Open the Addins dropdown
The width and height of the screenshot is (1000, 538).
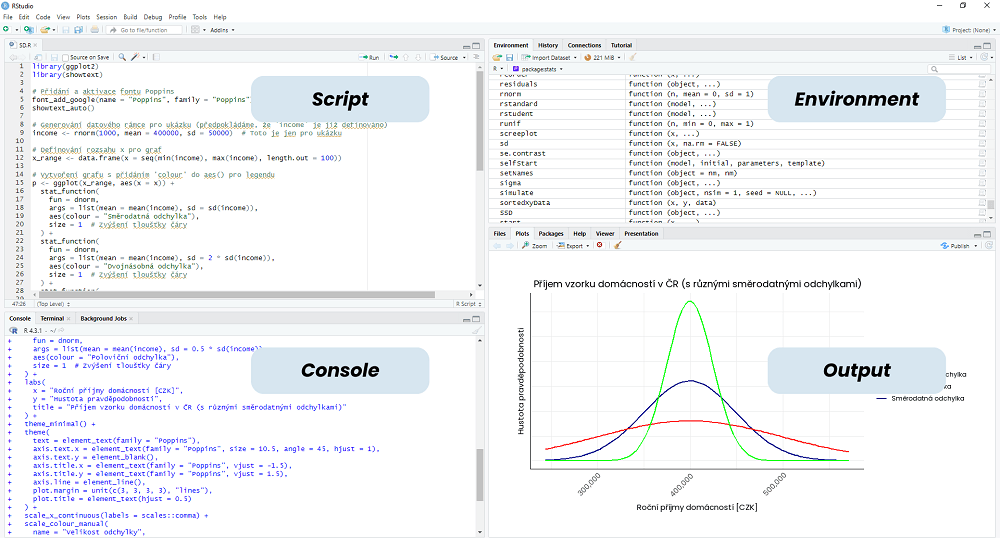point(223,30)
